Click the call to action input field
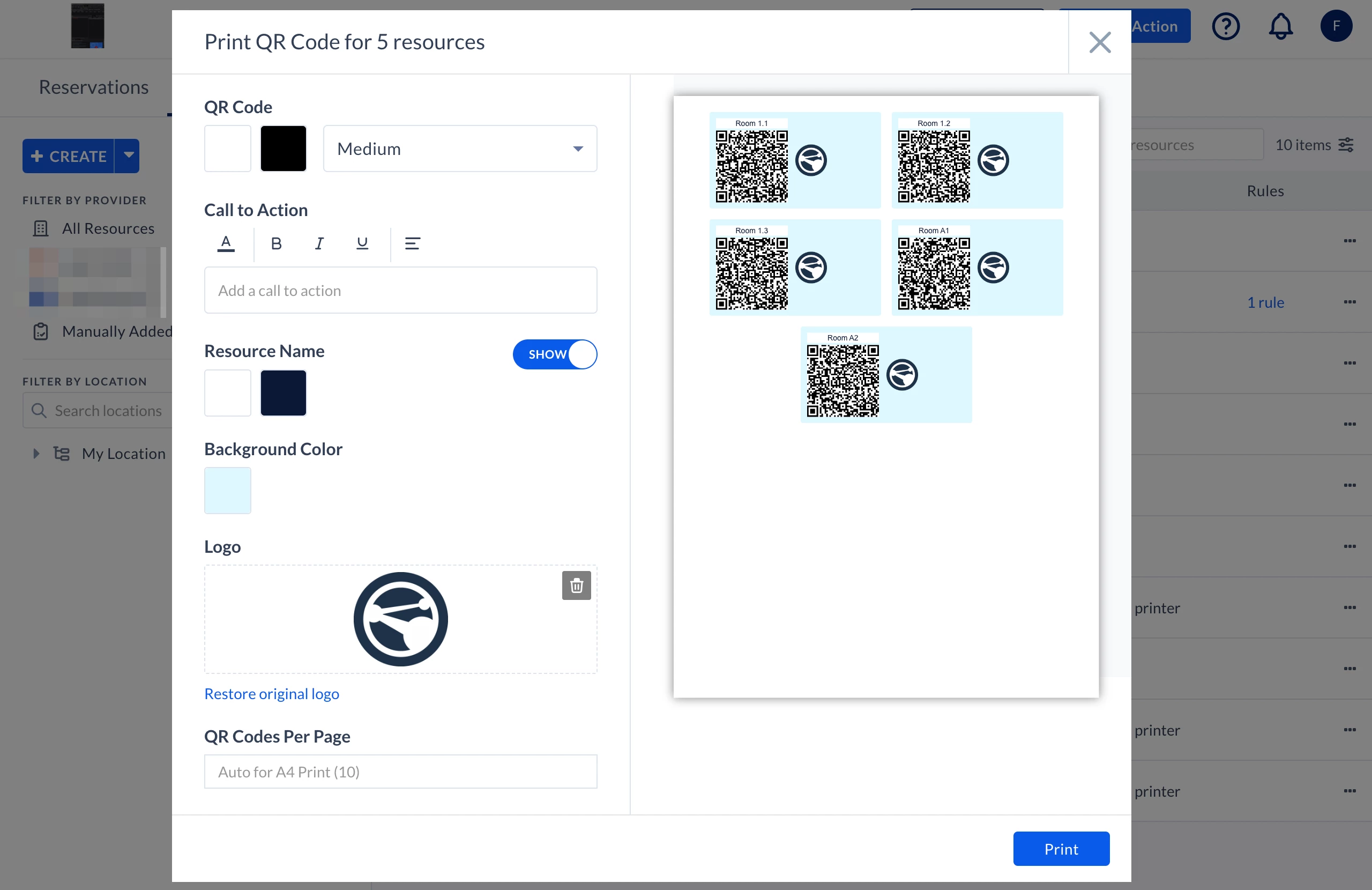This screenshot has width=1372, height=890. click(400, 290)
